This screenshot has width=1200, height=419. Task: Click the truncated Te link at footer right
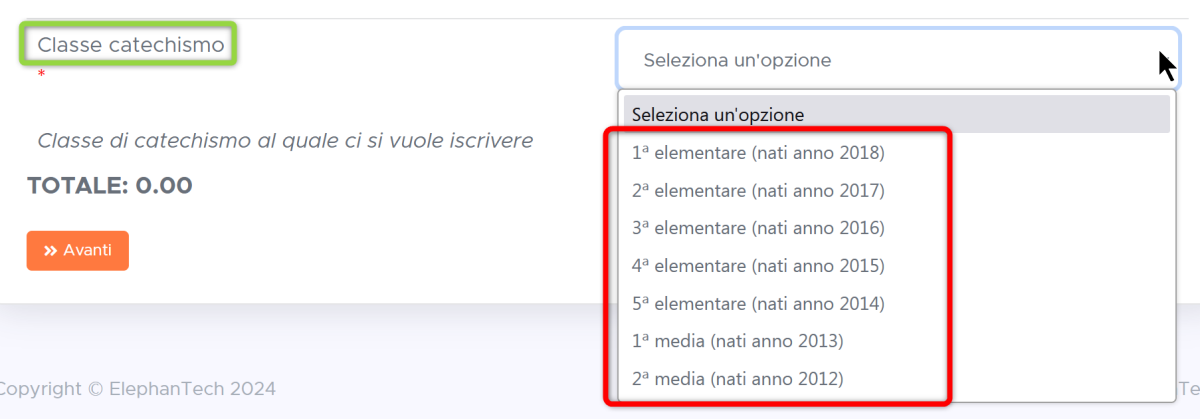tap(1189, 389)
